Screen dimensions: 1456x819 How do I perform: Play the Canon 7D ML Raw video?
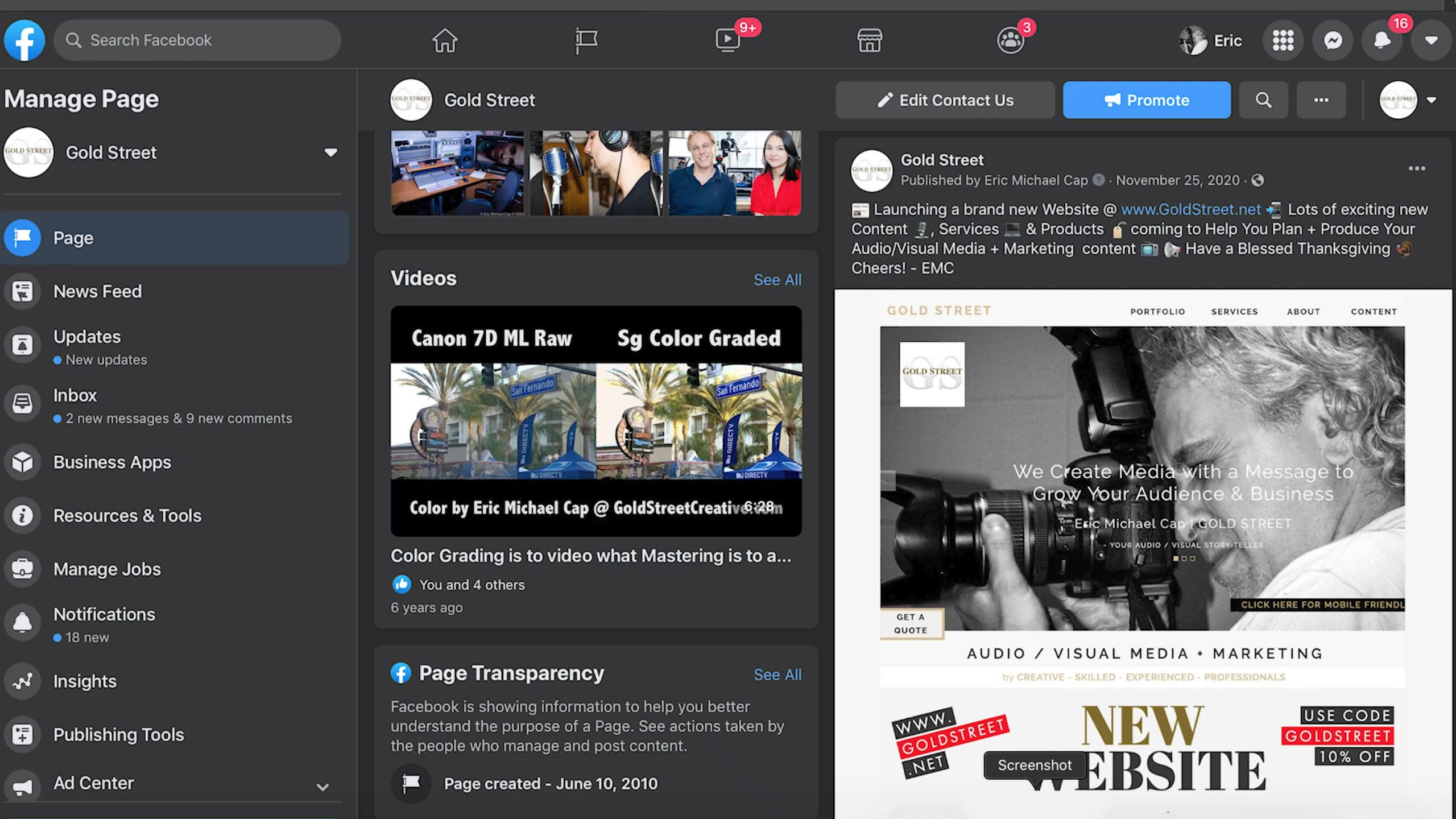(596, 421)
